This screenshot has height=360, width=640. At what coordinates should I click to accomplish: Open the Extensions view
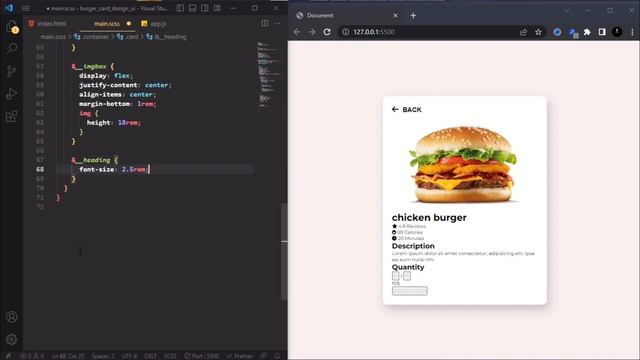(11, 116)
